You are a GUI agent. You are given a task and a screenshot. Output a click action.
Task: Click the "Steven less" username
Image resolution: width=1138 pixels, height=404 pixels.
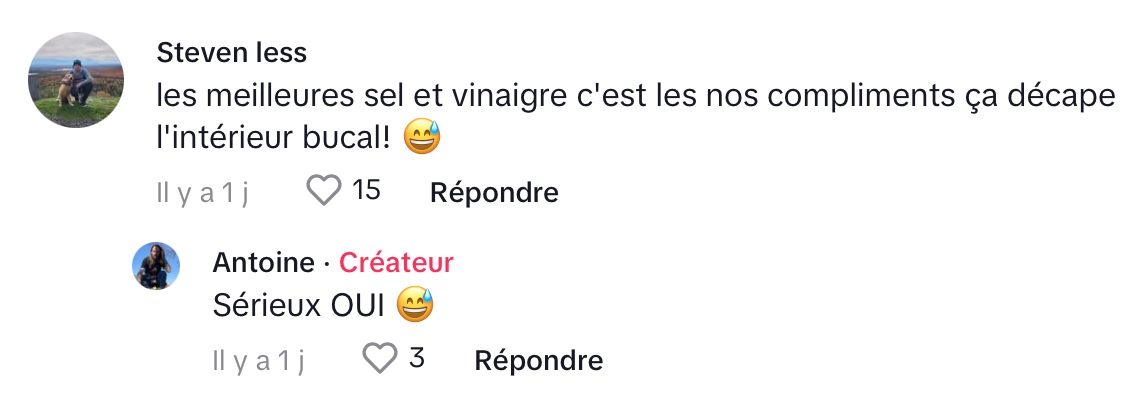coord(232,51)
